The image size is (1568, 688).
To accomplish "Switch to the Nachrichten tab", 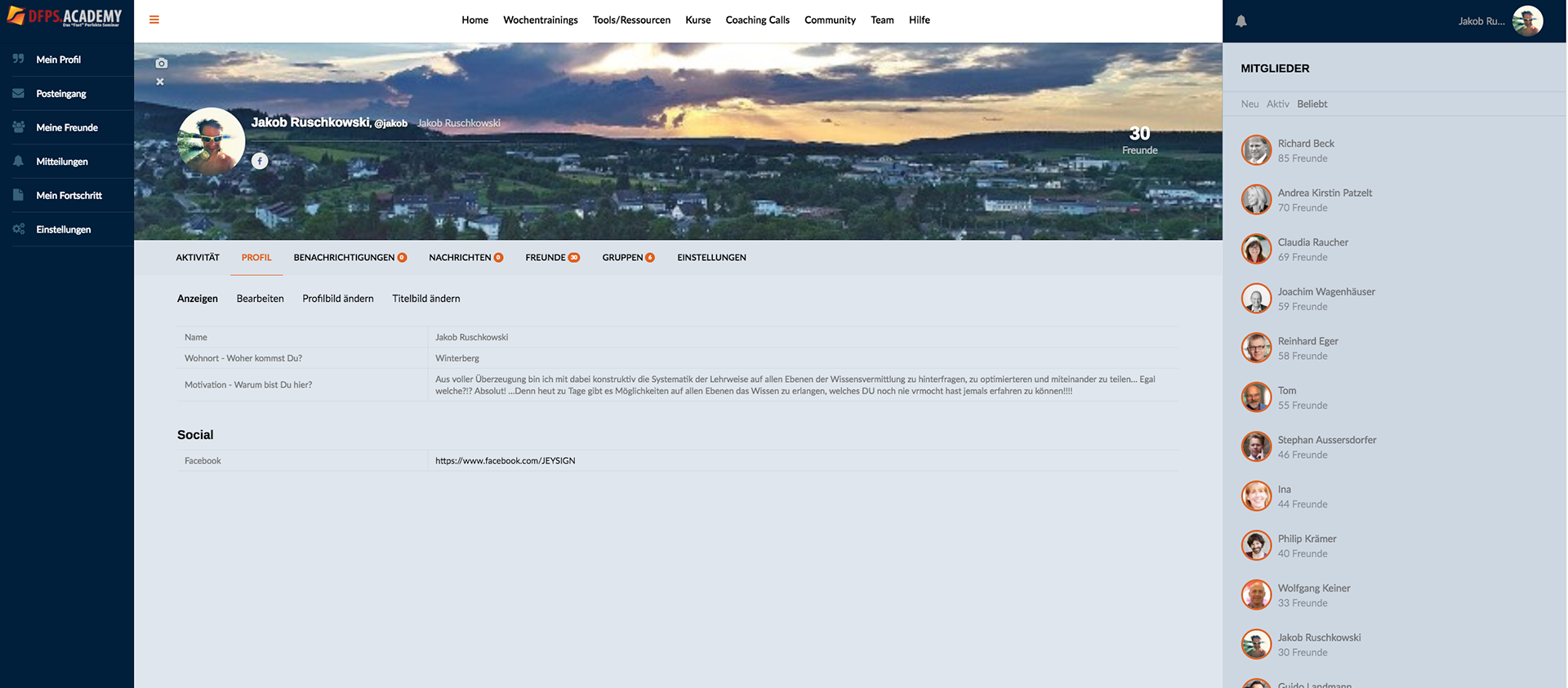I will [x=466, y=257].
